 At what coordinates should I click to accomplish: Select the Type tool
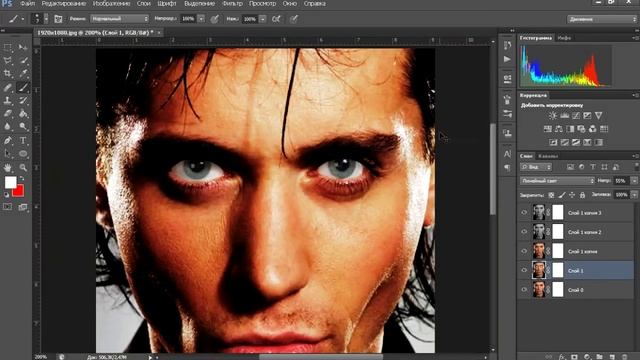click(x=23, y=140)
